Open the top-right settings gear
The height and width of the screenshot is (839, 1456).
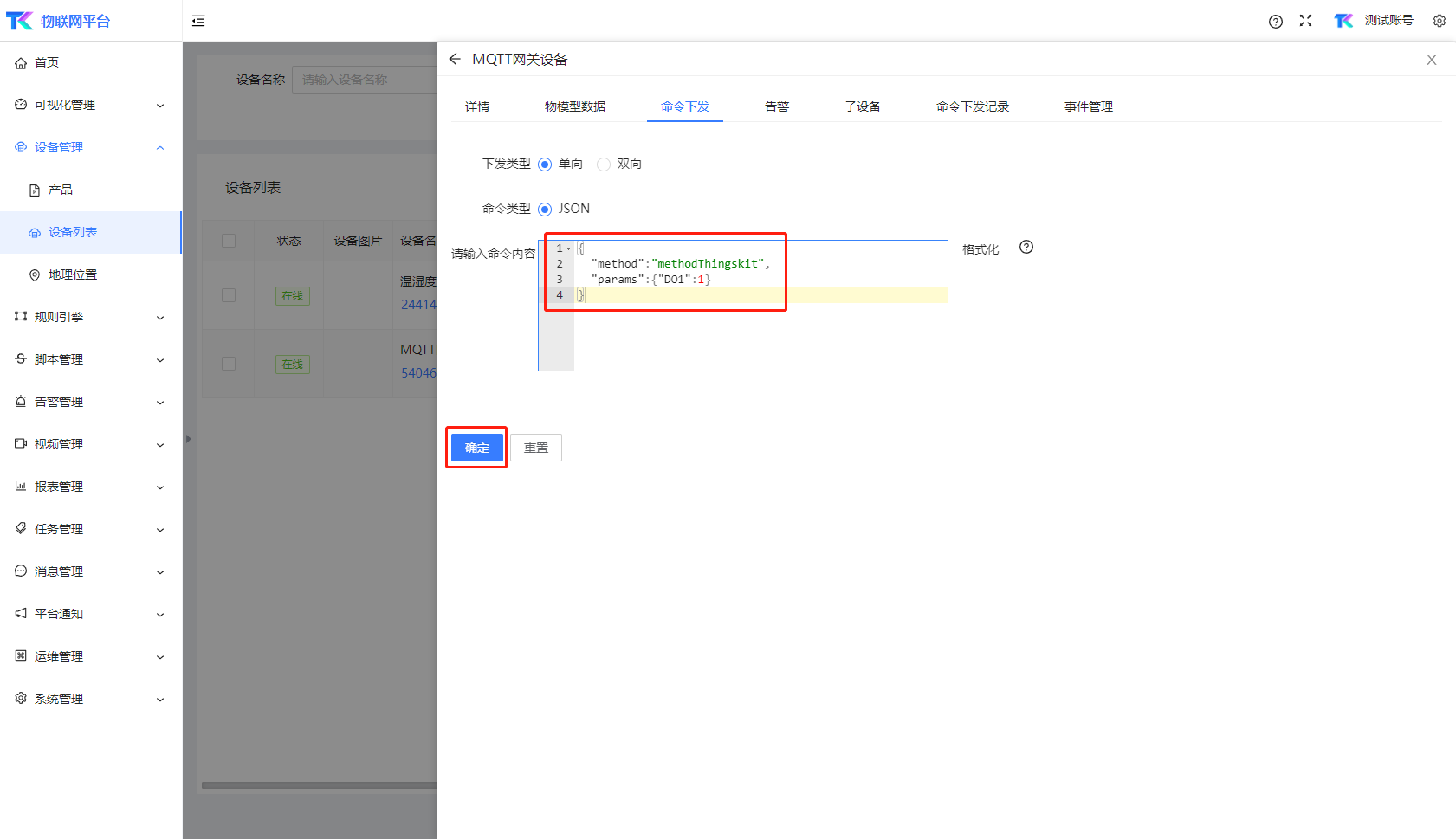point(1439,21)
